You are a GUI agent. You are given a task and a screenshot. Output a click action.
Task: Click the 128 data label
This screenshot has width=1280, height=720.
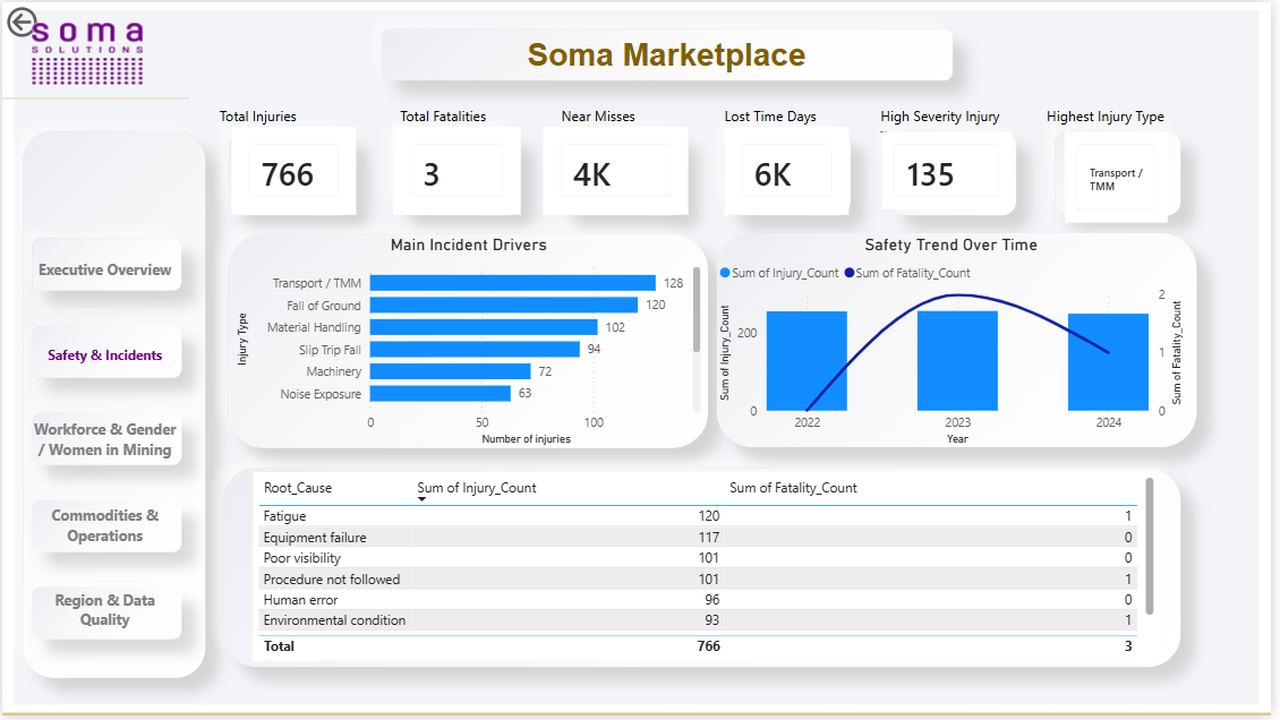tap(673, 284)
